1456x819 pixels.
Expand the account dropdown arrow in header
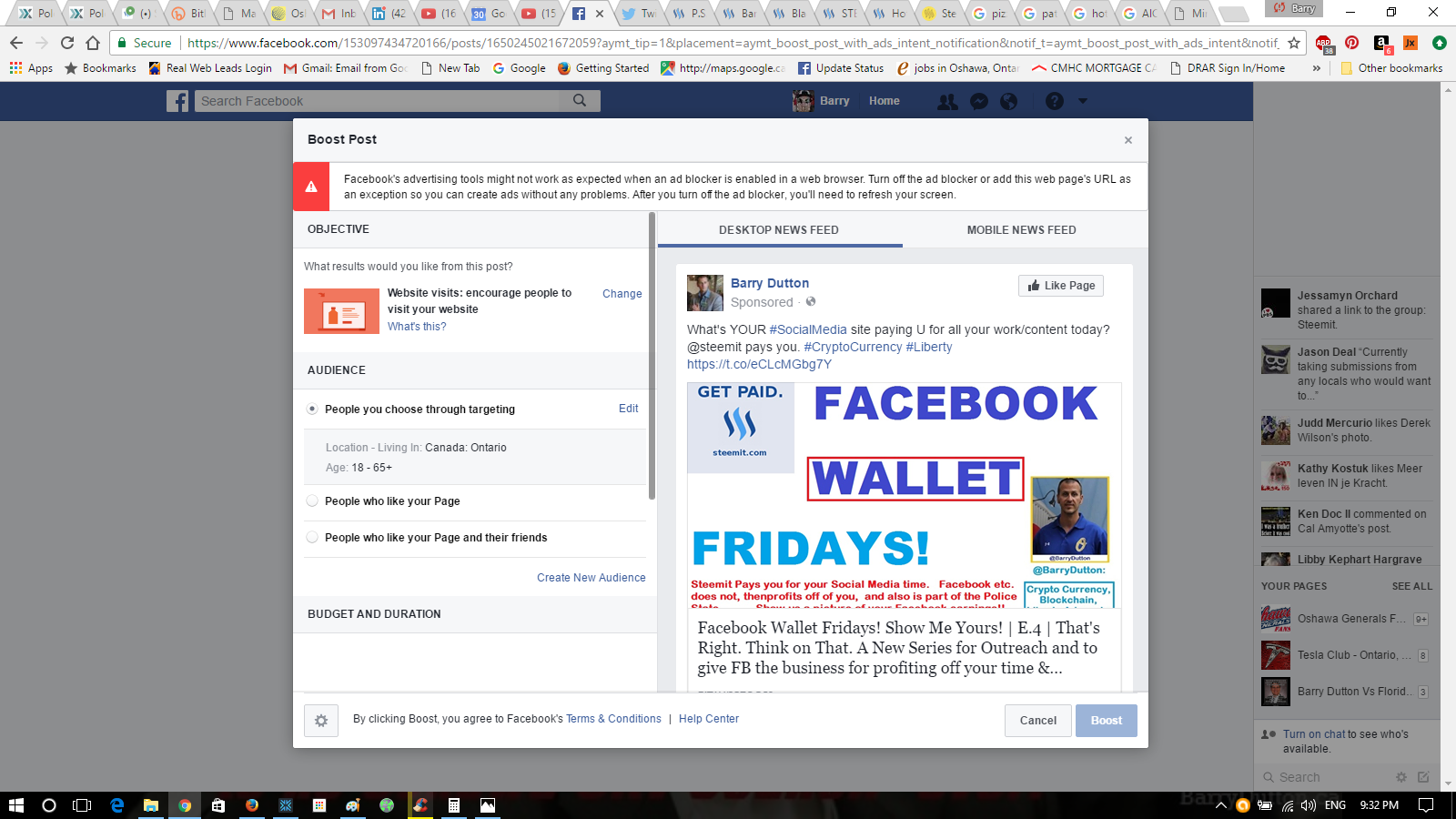[1083, 101]
